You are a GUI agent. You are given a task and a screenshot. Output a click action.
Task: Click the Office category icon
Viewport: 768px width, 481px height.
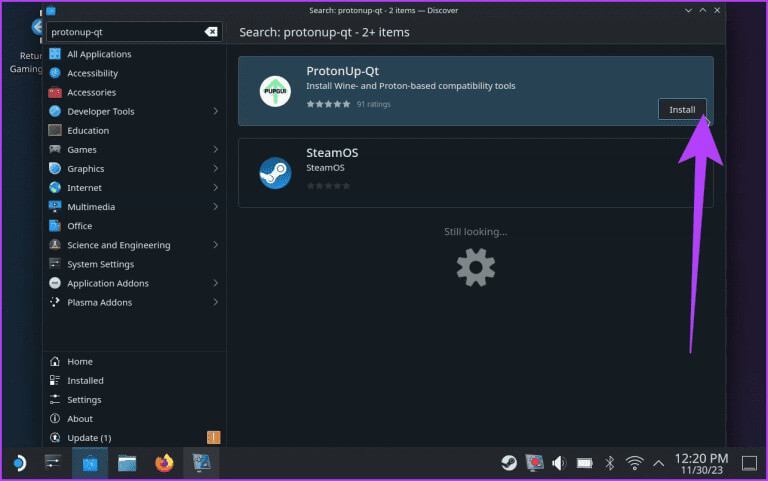point(55,226)
